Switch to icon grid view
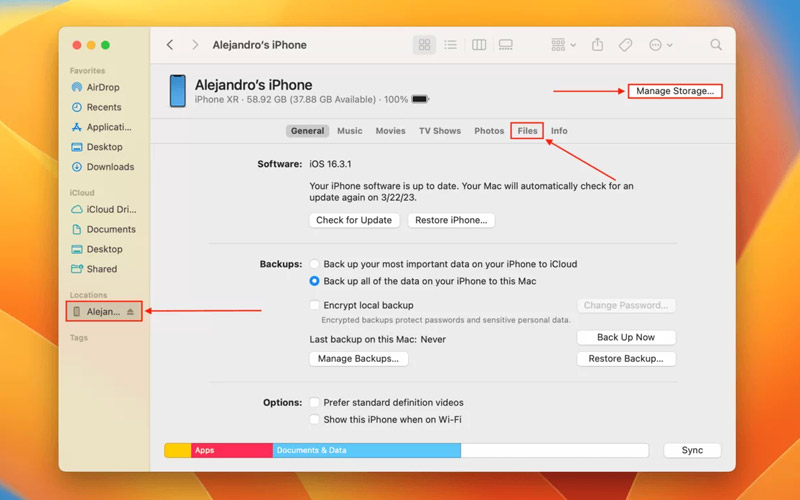This screenshot has height=500, width=800. click(425, 45)
